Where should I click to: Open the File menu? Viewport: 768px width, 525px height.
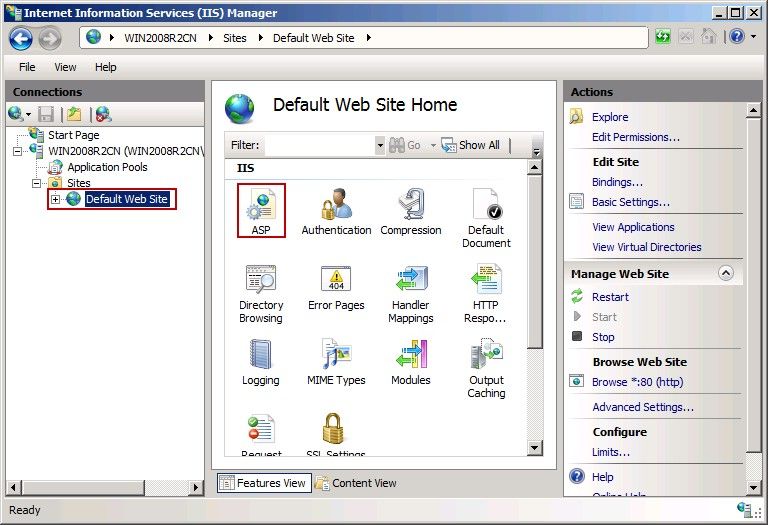pos(27,67)
